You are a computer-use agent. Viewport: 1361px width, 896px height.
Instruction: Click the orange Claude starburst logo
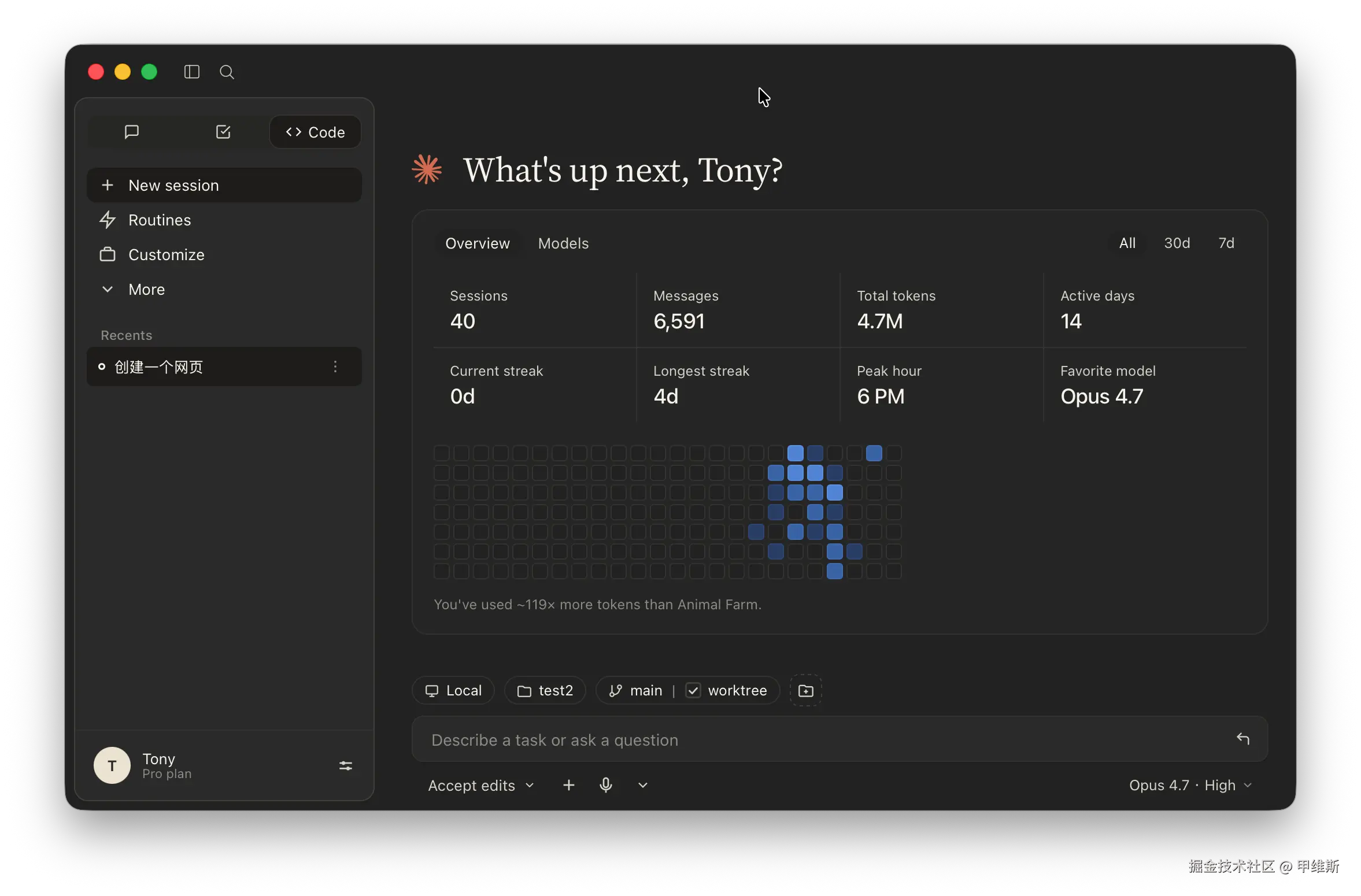[x=427, y=169]
